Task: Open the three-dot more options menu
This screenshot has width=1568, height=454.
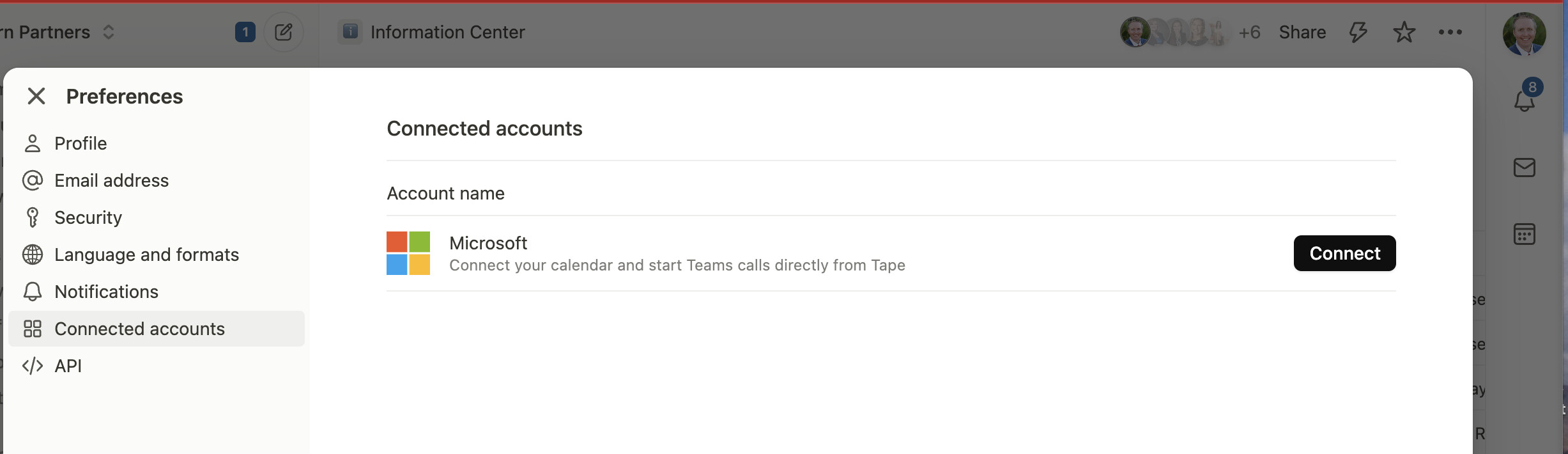Action: coord(1450,32)
